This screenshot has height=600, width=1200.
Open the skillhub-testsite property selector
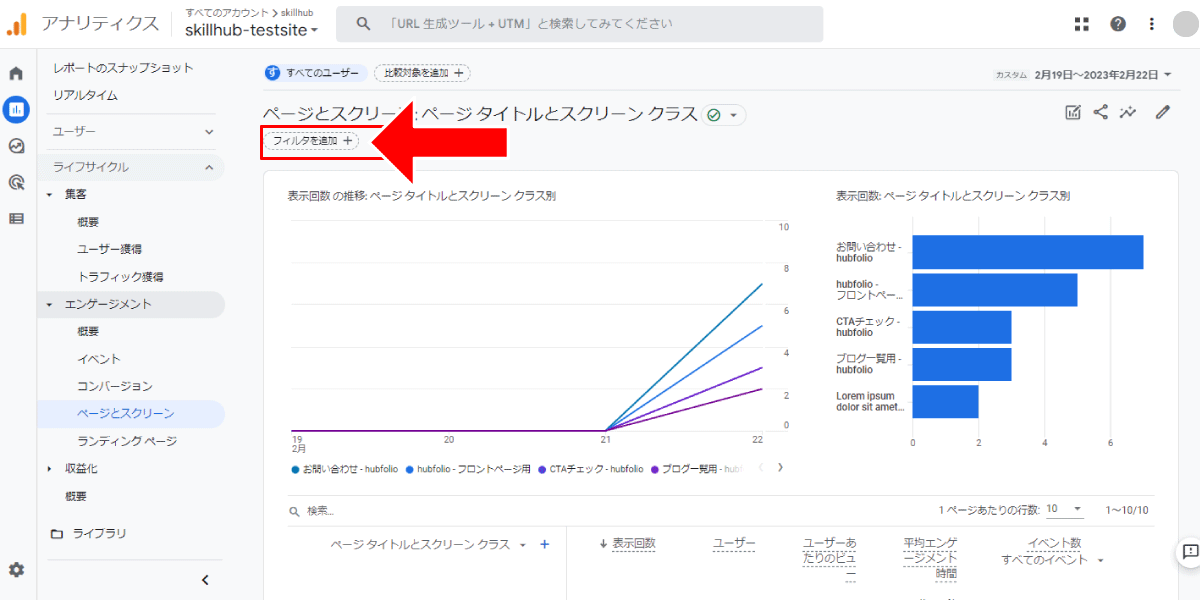[252, 30]
